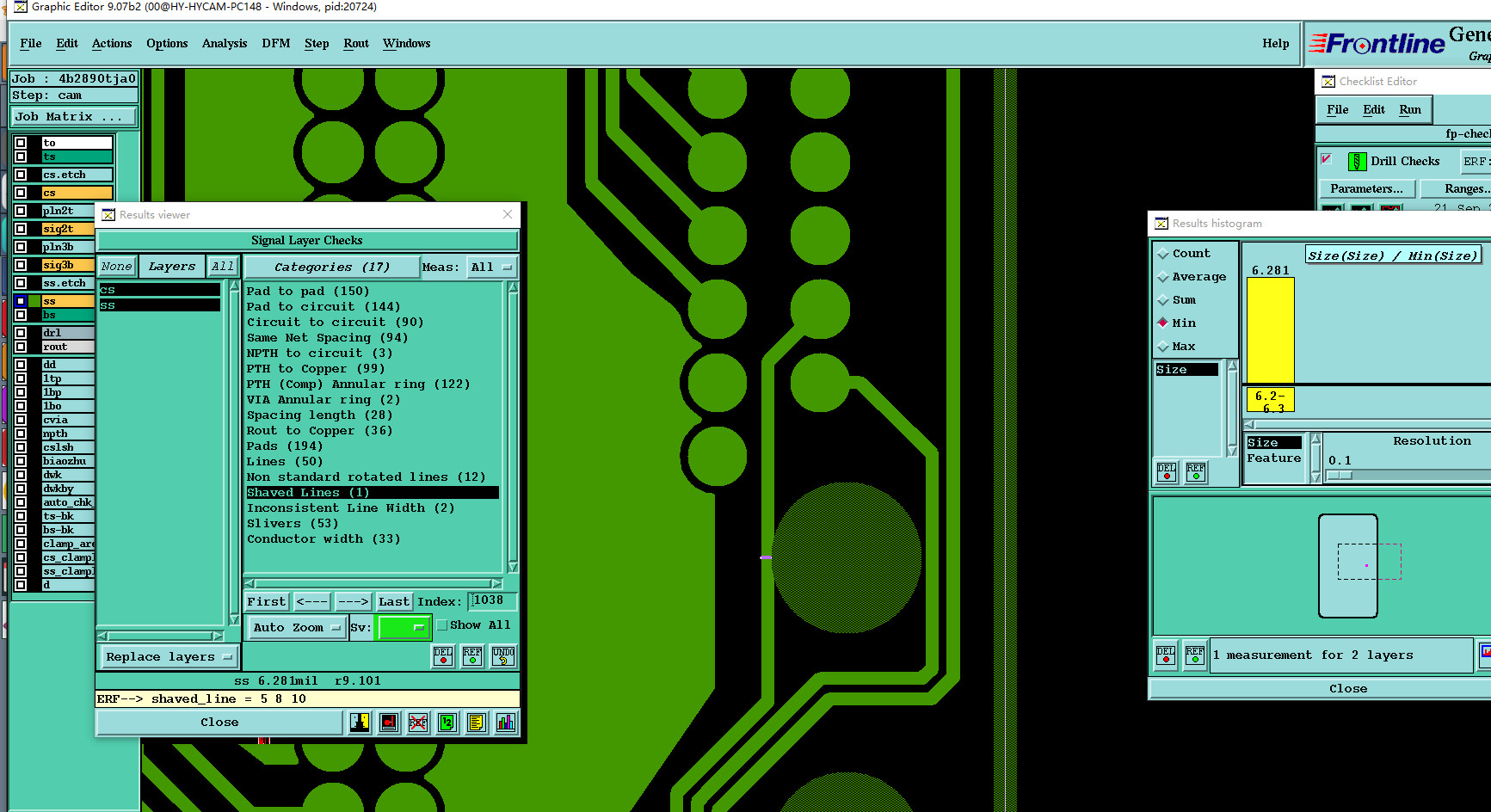
Task: Click UNDO icon in Results viewer
Action: click(503, 656)
